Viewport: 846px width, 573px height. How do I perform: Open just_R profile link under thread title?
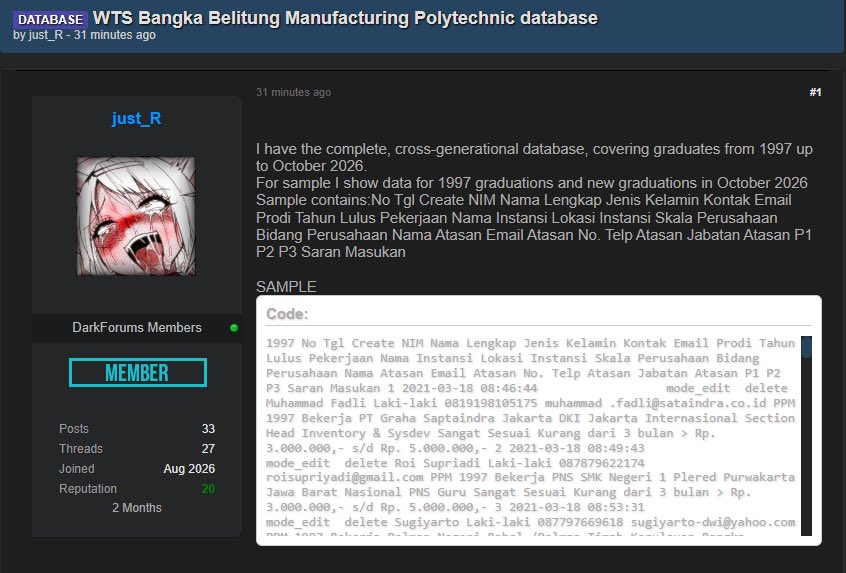pyautogui.click(x=46, y=35)
